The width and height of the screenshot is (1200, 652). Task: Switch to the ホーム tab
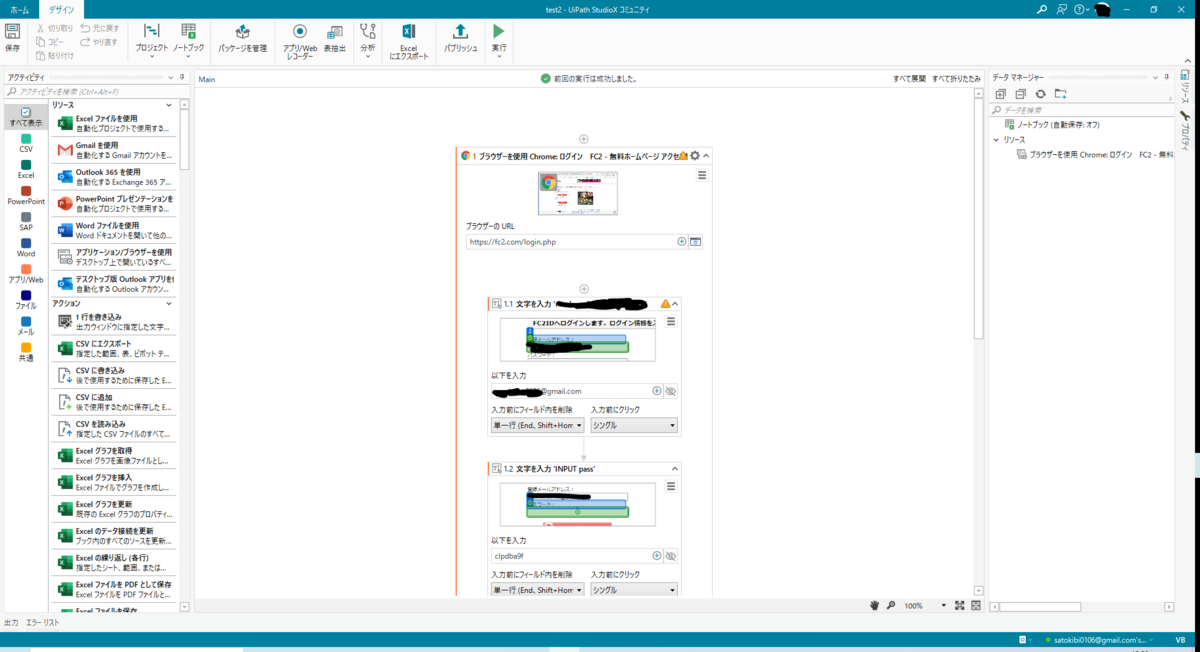(19, 8)
